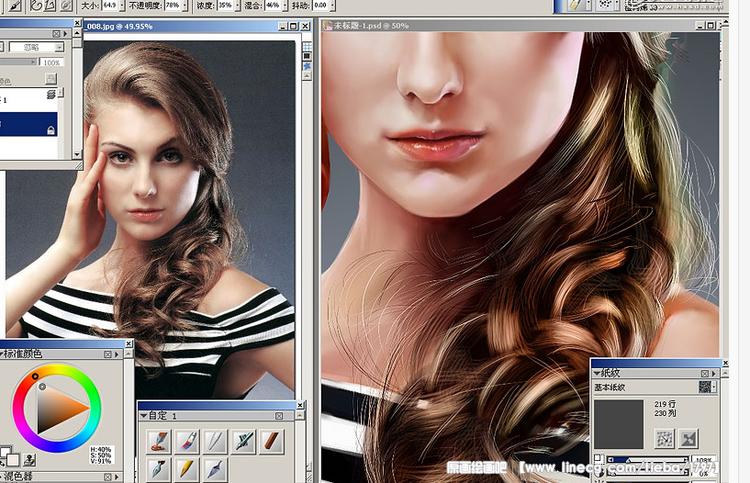Click the 浓度 value field showing 35%
Image resolution: width=750 pixels, height=483 pixels.
click(226, 5)
